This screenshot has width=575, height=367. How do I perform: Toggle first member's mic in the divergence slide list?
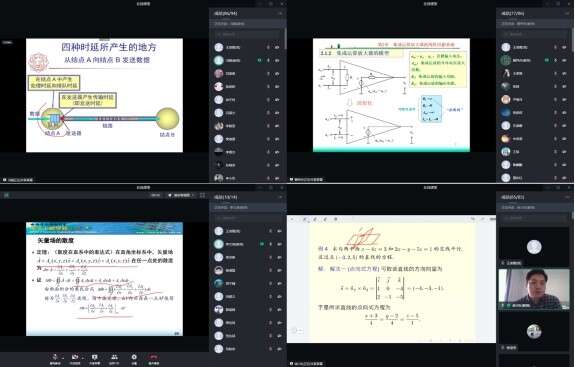click(279, 231)
